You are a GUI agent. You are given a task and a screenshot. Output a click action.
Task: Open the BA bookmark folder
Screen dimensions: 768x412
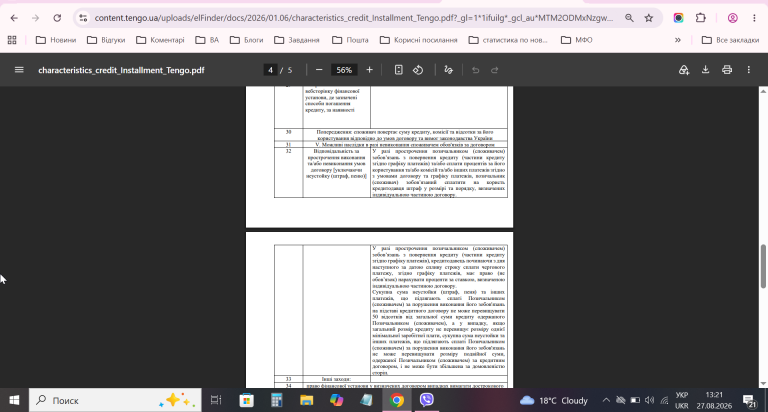[207, 40]
